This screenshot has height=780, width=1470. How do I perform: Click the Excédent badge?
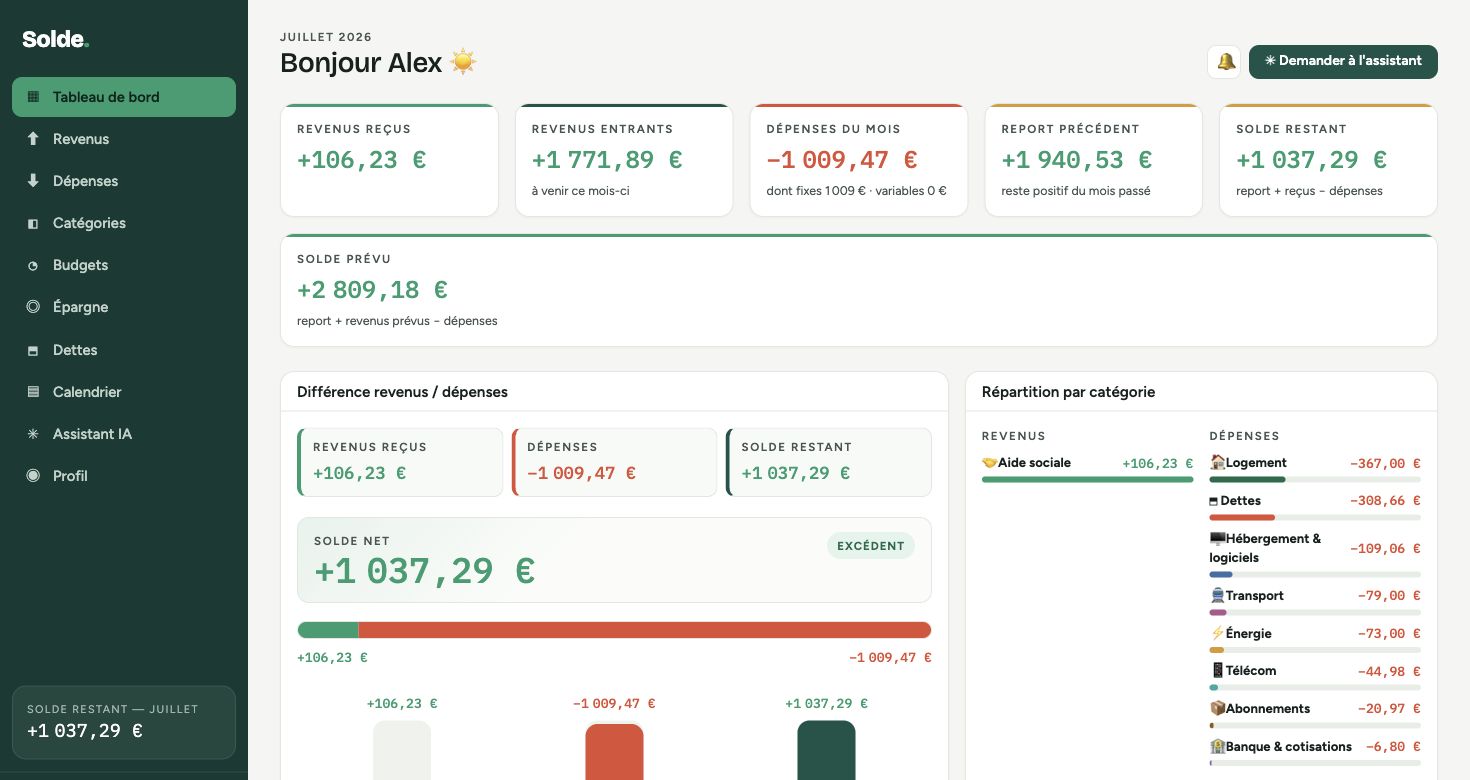point(870,546)
